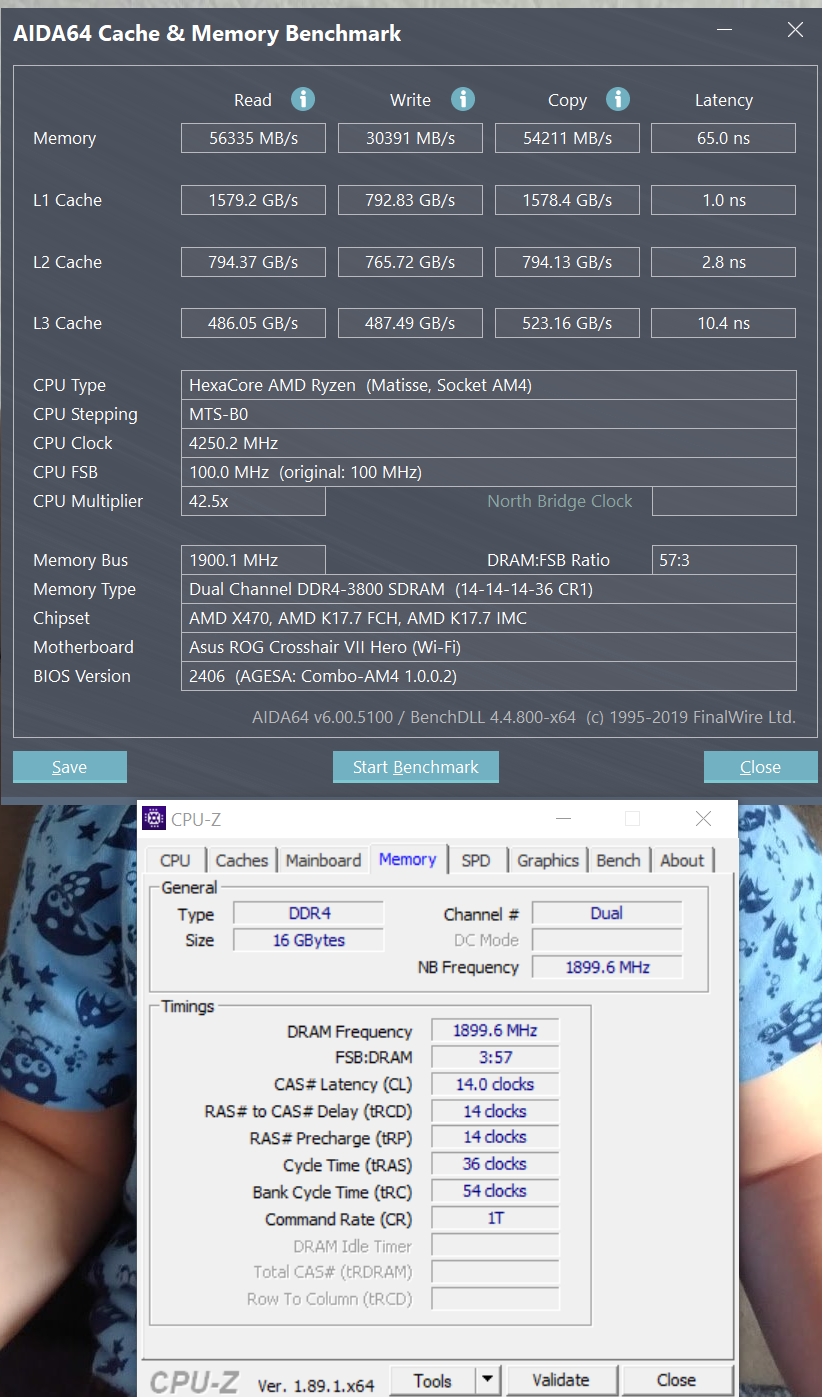This screenshot has height=1397, width=822.
Task: Switch to the Bench tab
Action: tap(618, 860)
